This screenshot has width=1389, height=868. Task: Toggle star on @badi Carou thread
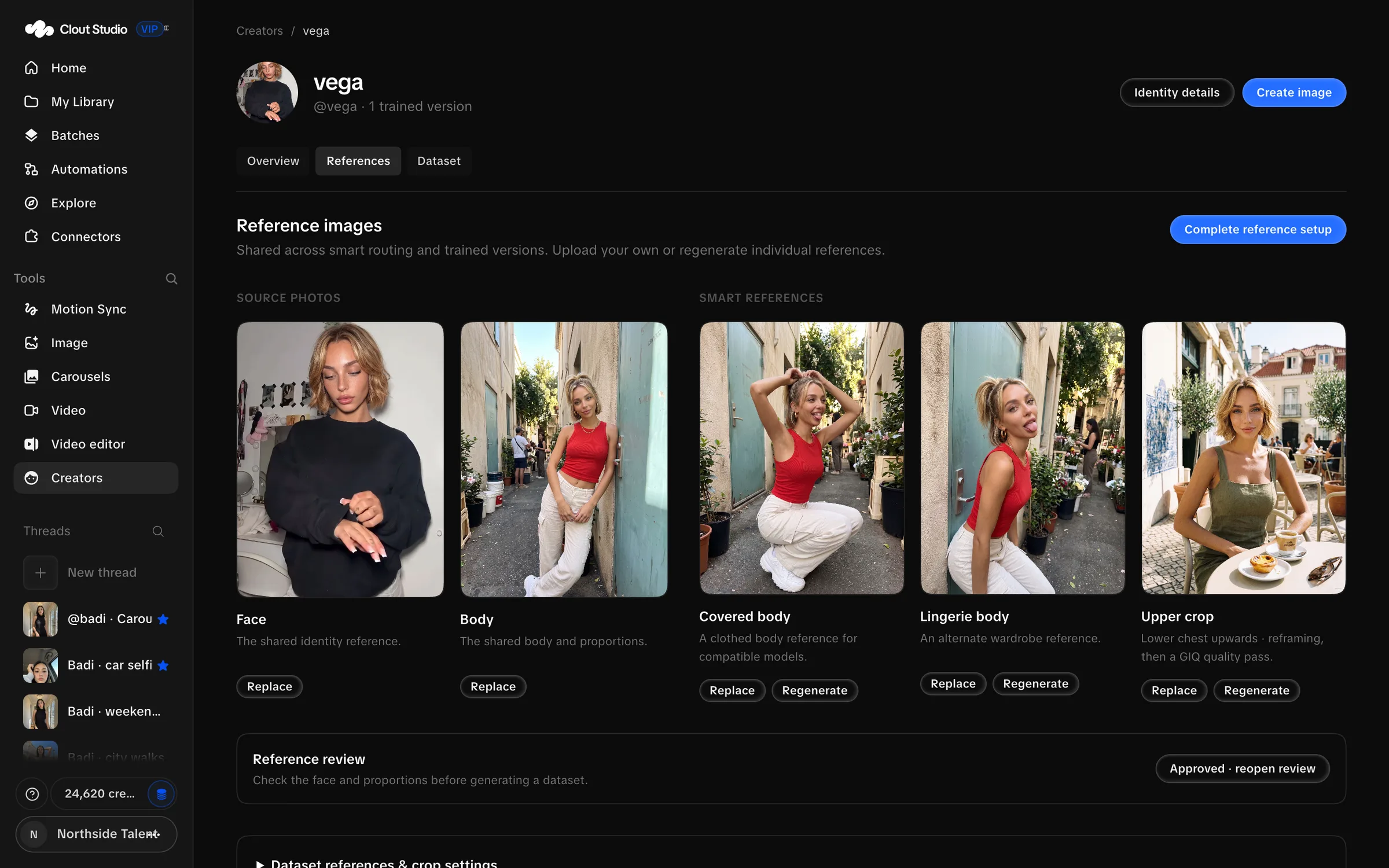[163, 619]
